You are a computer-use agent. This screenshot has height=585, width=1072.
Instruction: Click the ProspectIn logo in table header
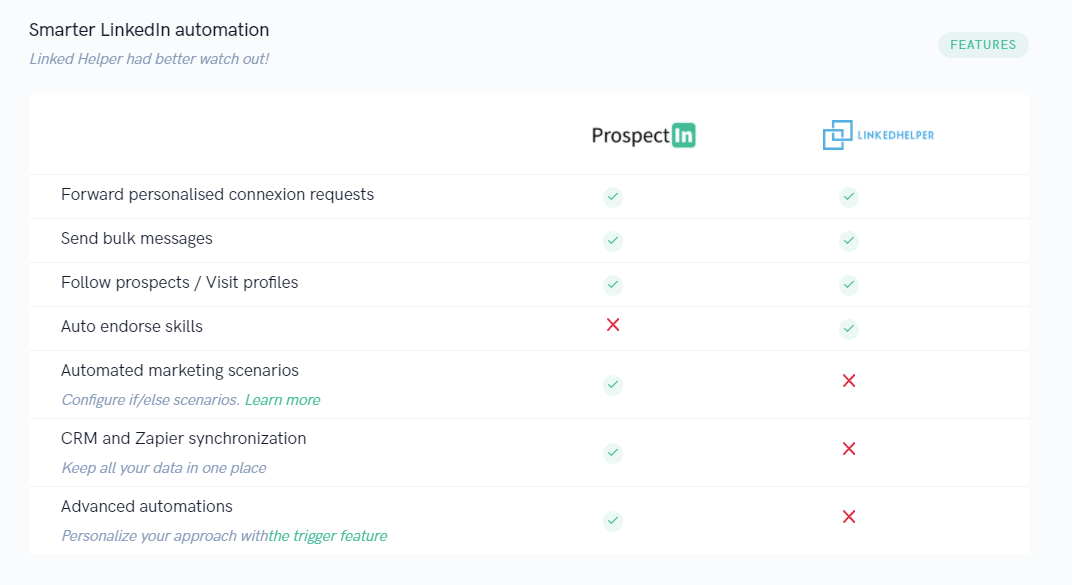[x=643, y=135]
